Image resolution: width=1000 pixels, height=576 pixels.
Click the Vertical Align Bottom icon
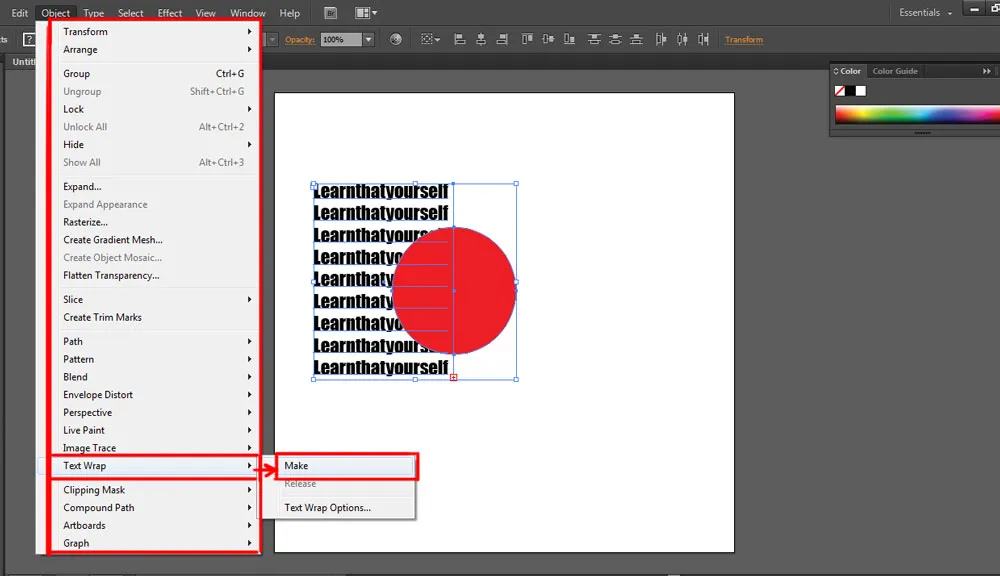point(570,38)
